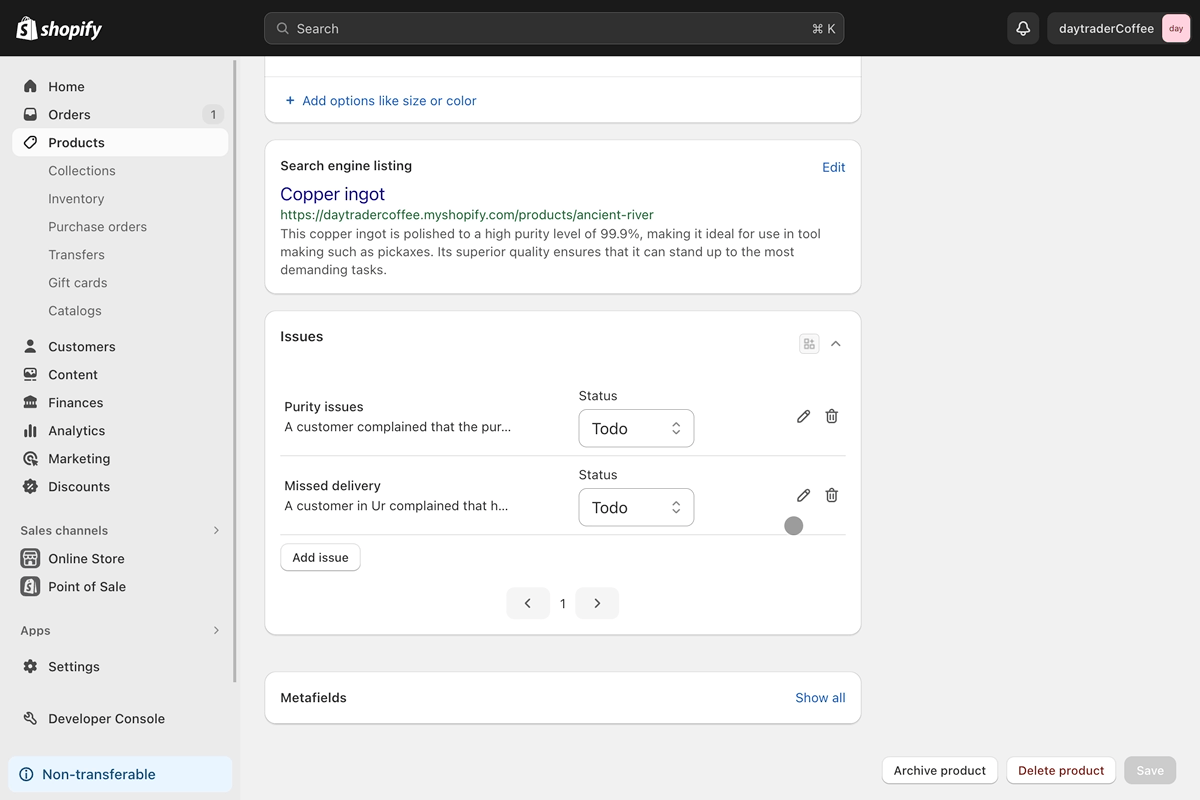Viewport: 1200px width, 800px height.
Task: Open Catalogs submenu item
Action: pyautogui.click(x=75, y=311)
